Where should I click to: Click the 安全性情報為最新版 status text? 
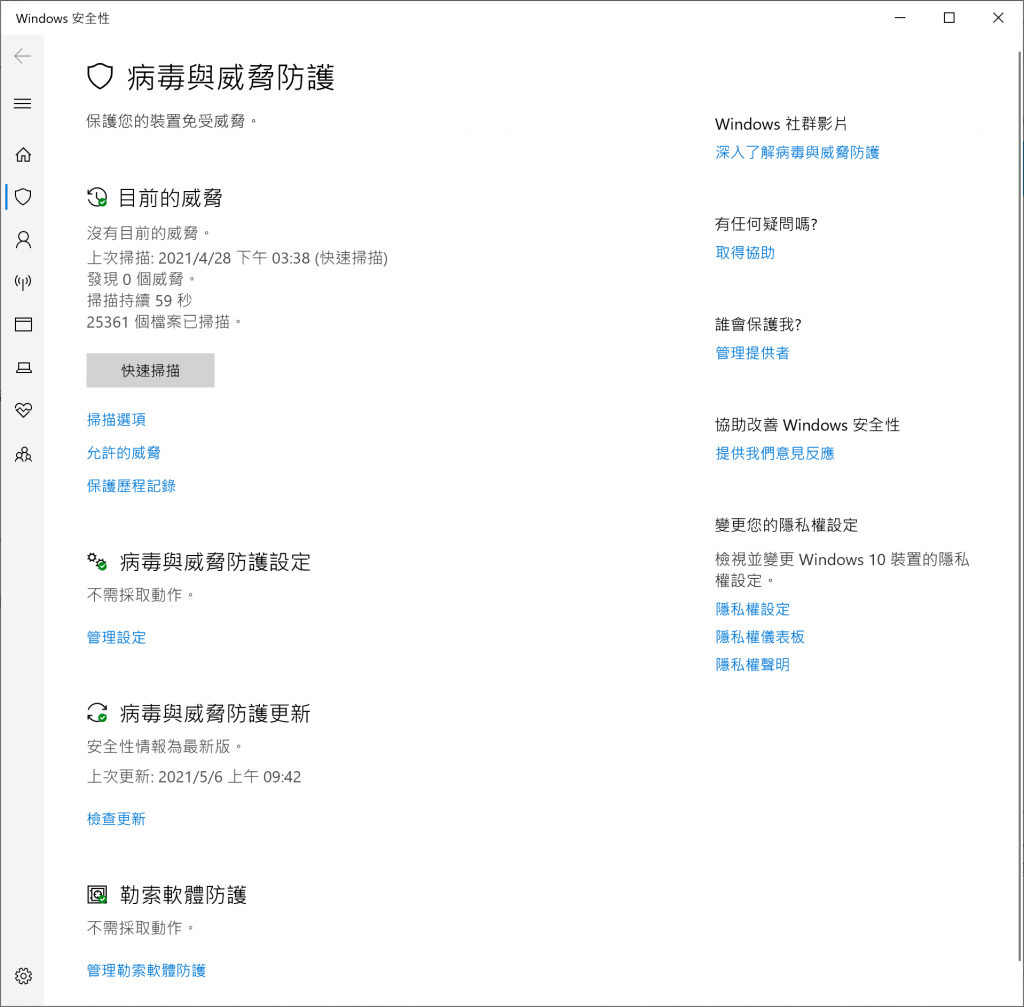click(x=164, y=746)
